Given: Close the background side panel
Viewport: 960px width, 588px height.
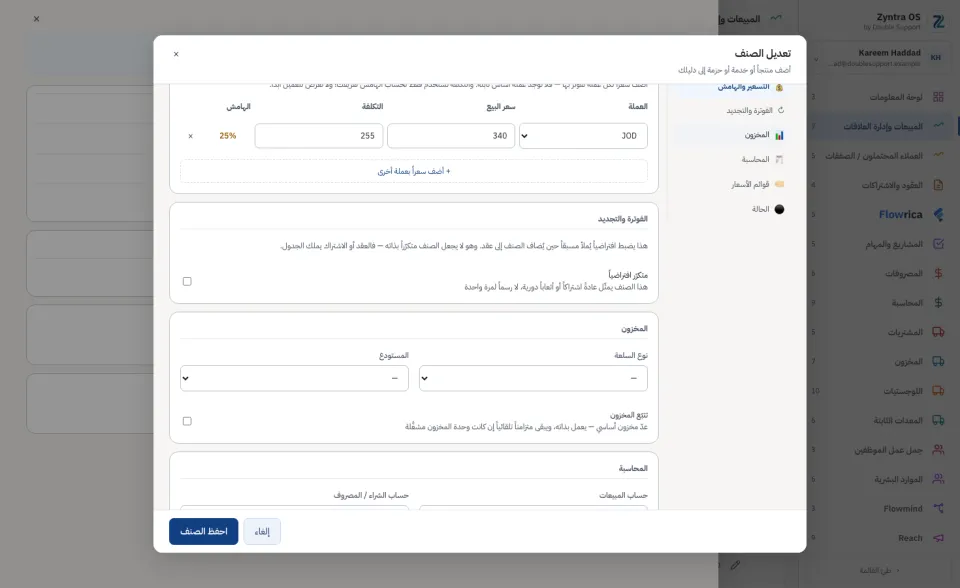Looking at the screenshot, I should coord(37,19).
